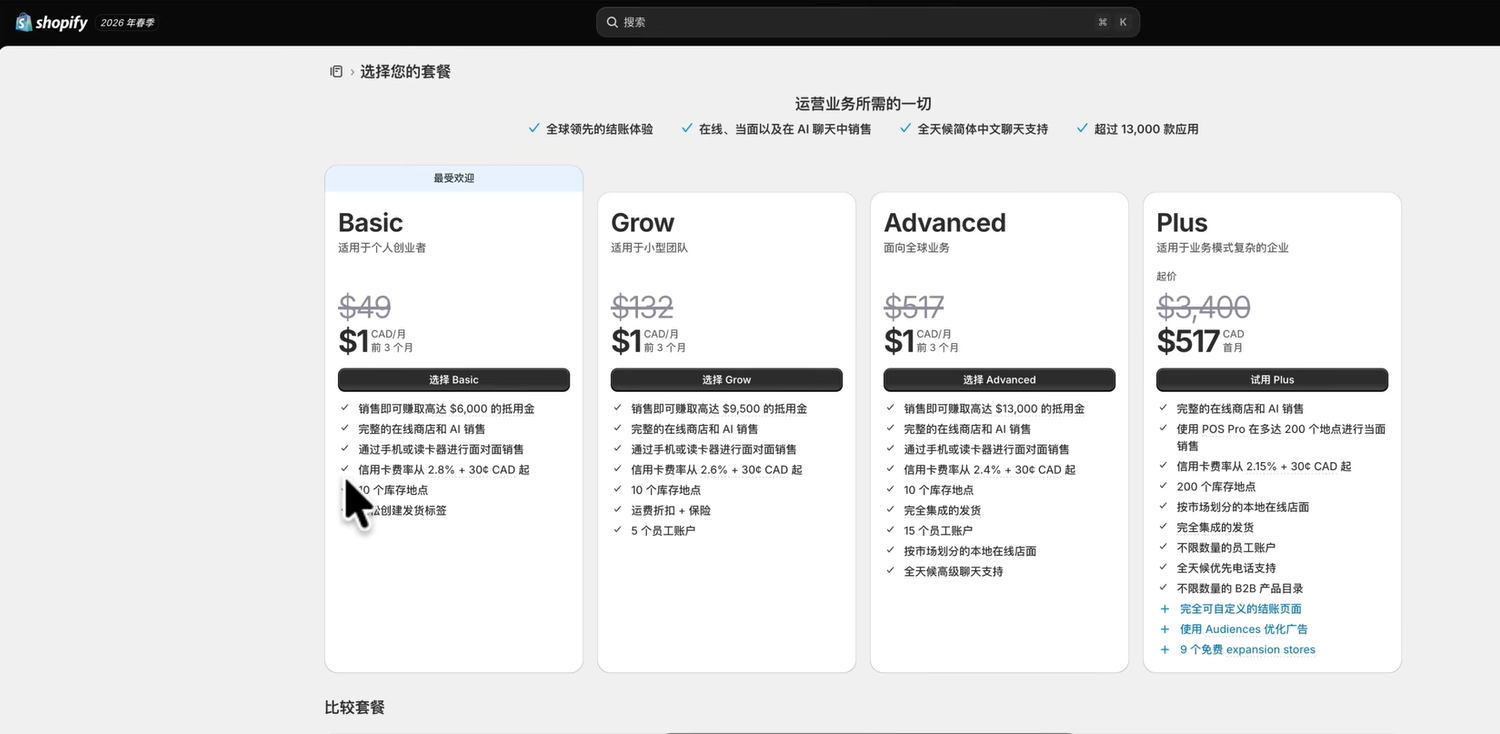Click 销售即可赚取高达 $6,000 的抵用金
This screenshot has width=1500, height=734.
tap(446, 409)
